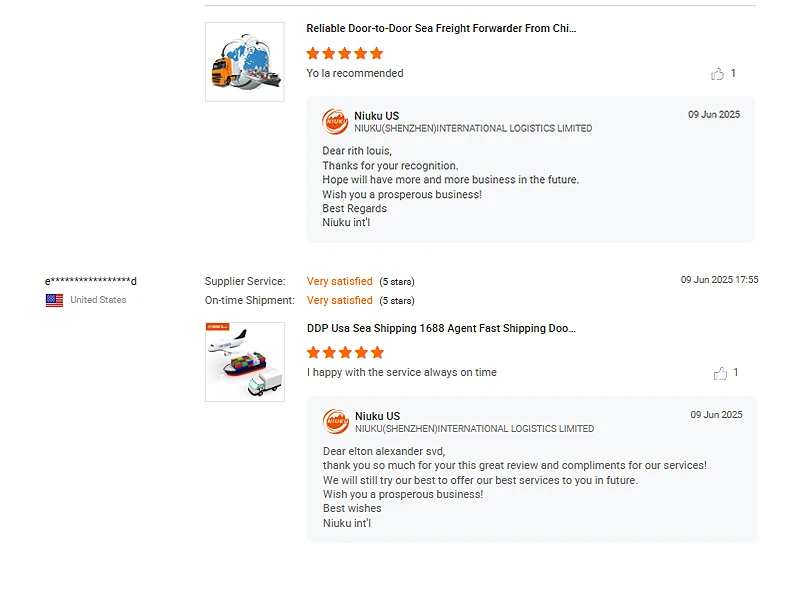This screenshot has height=600, width=800.
Task: Click "Very satisfied" next to On-time Shipment
Action: click(340, 300)
